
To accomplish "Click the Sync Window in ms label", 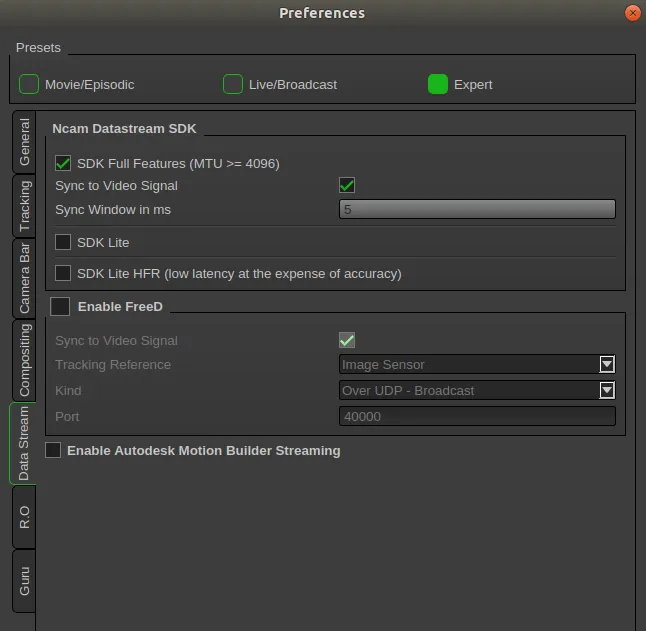I will pyautogui.click(x=113, y=210).
